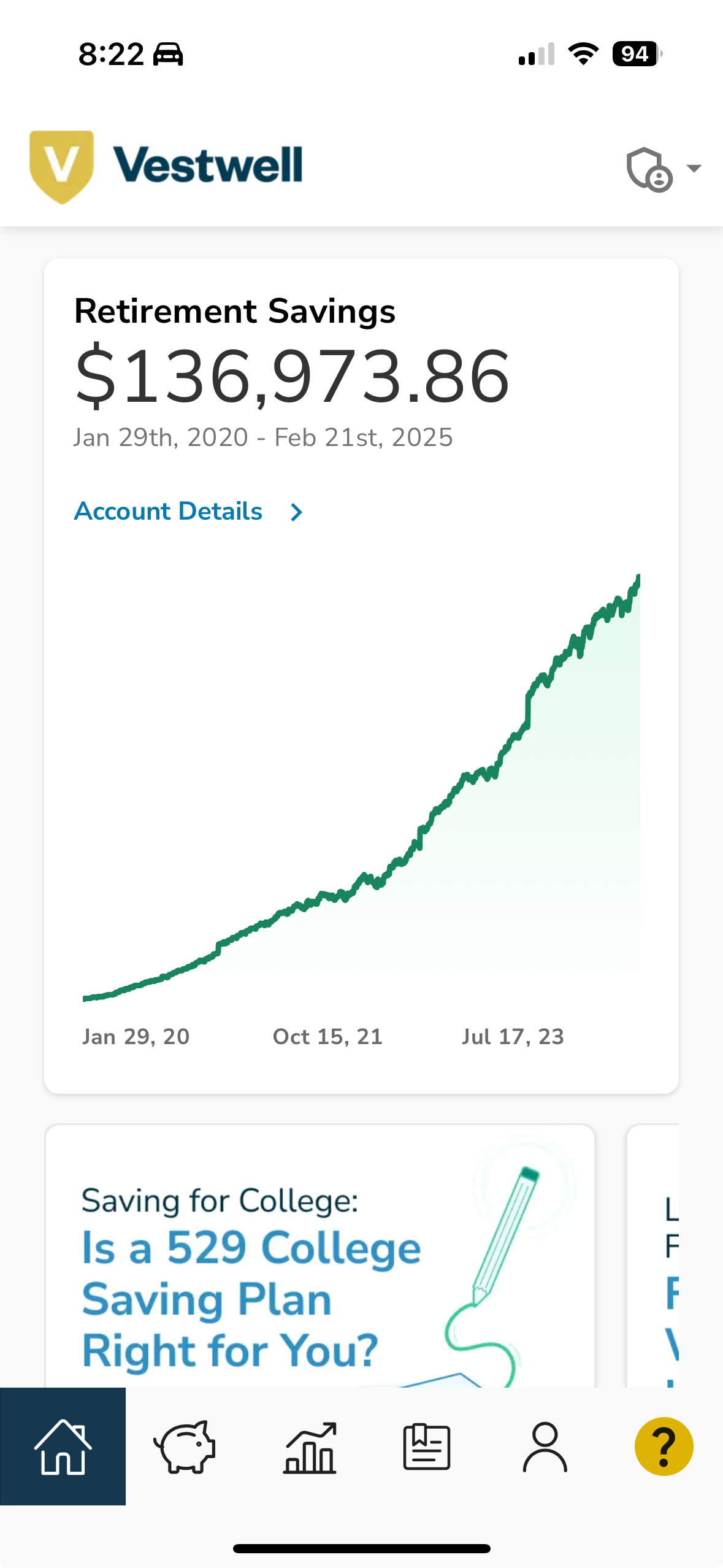Tap the partially visible next article card
The image size is (723, 1568).
tap(653, 1256)
